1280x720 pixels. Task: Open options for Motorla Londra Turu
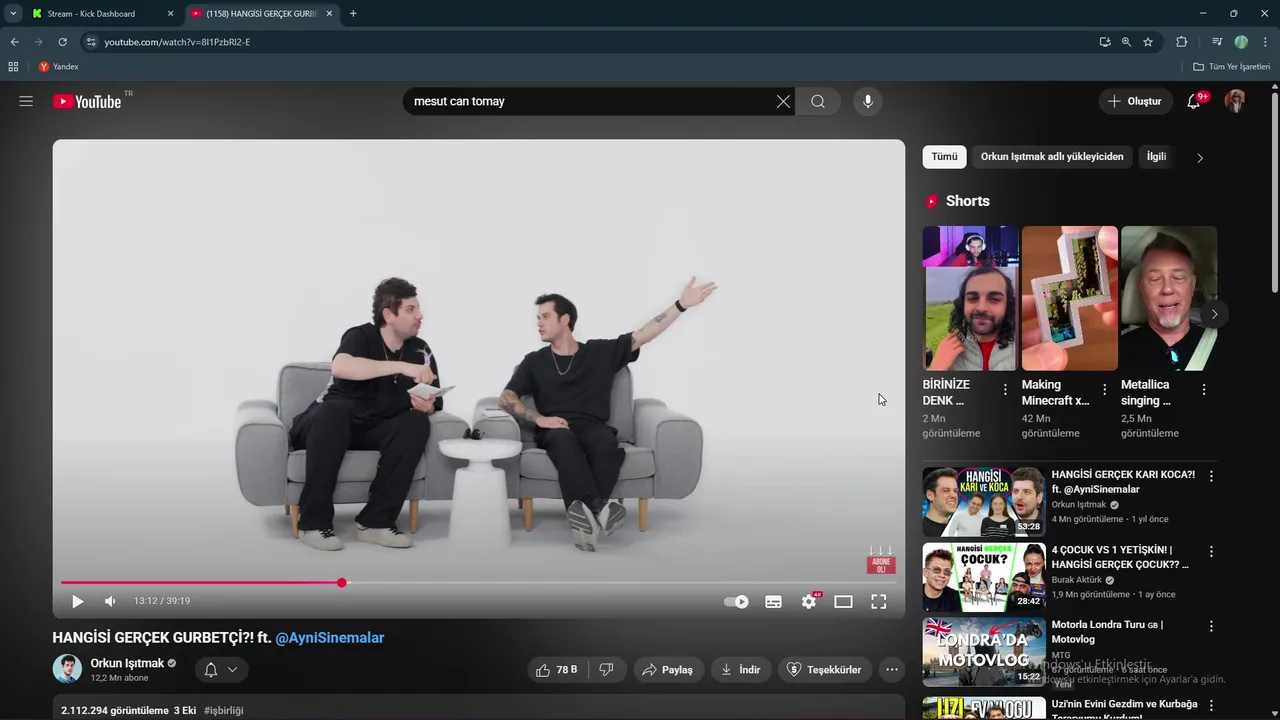pyautogui.click(x=1211, y=627)
